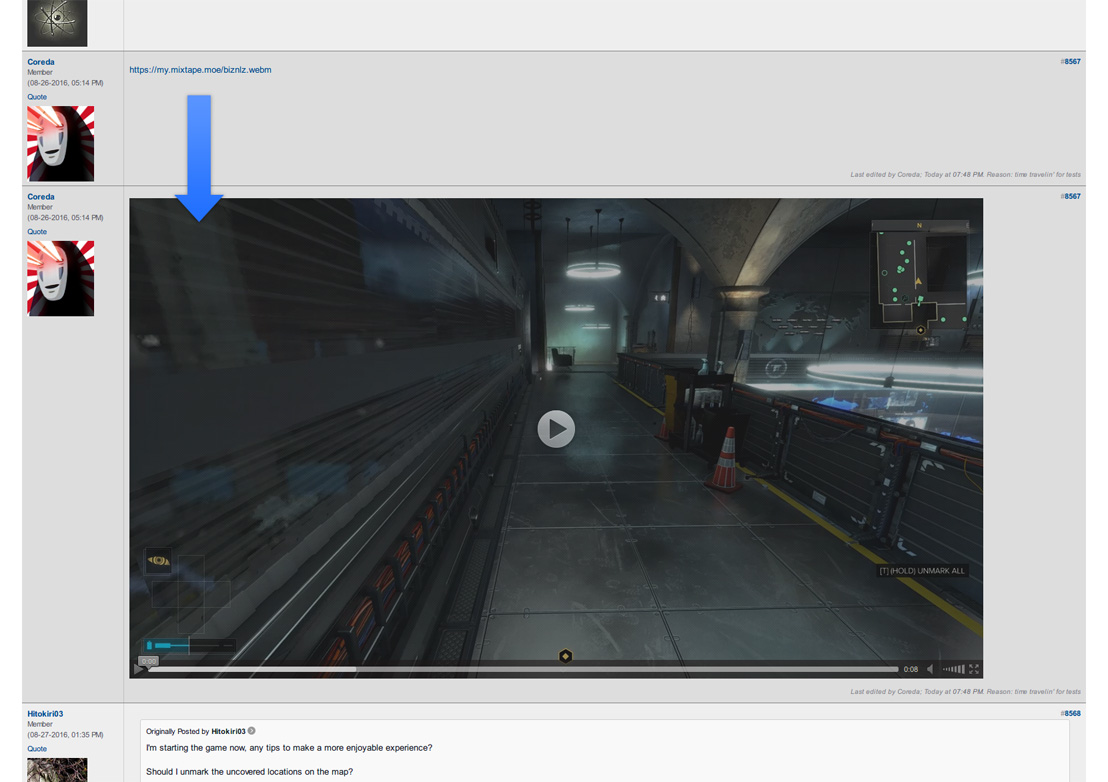Select the date 08-27-2016, 01:35 PM
1108x782 pixels.
[x=66, y=735]
